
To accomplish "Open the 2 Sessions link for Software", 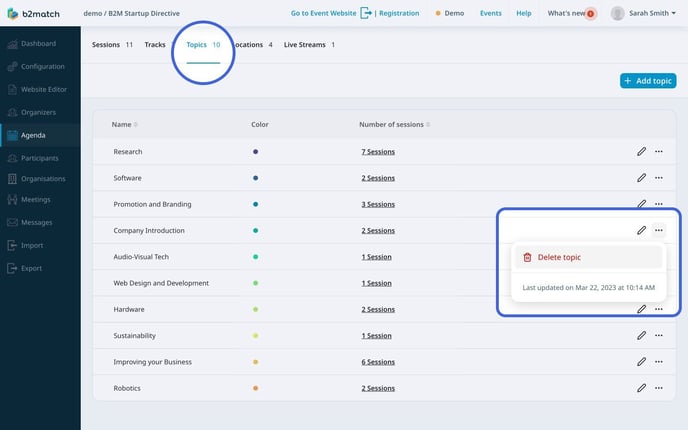I will (378, 178).
